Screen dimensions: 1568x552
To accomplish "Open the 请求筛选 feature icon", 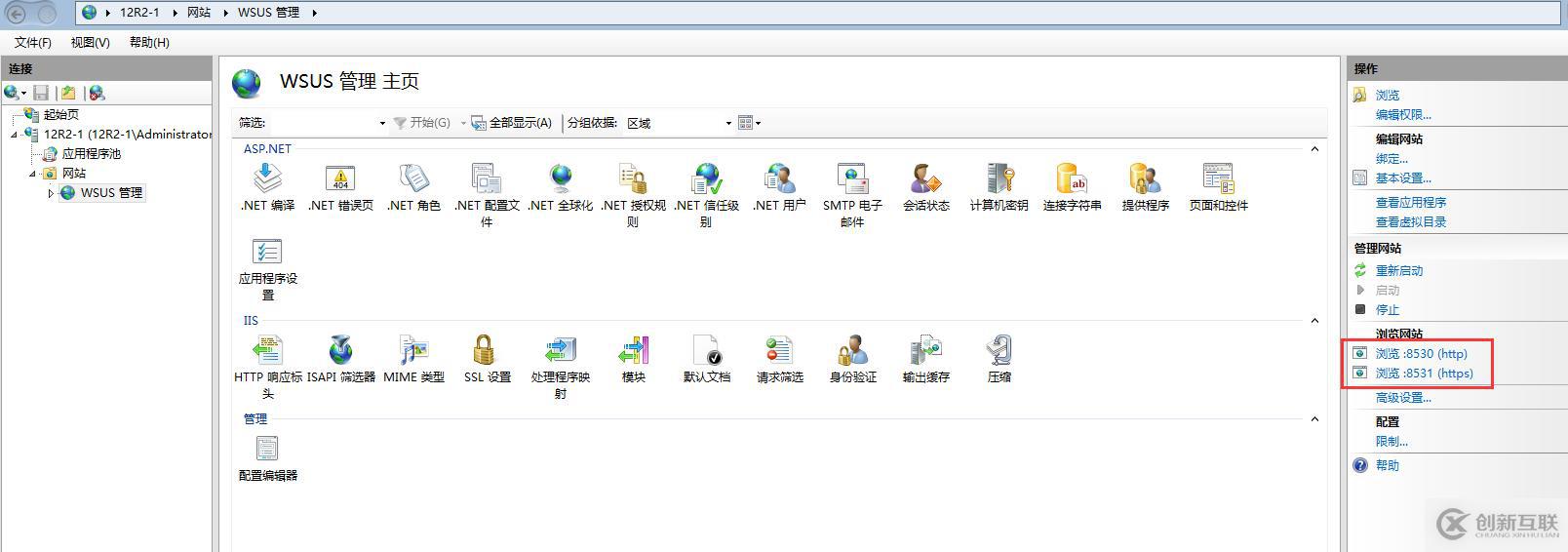I will [779, 349].
